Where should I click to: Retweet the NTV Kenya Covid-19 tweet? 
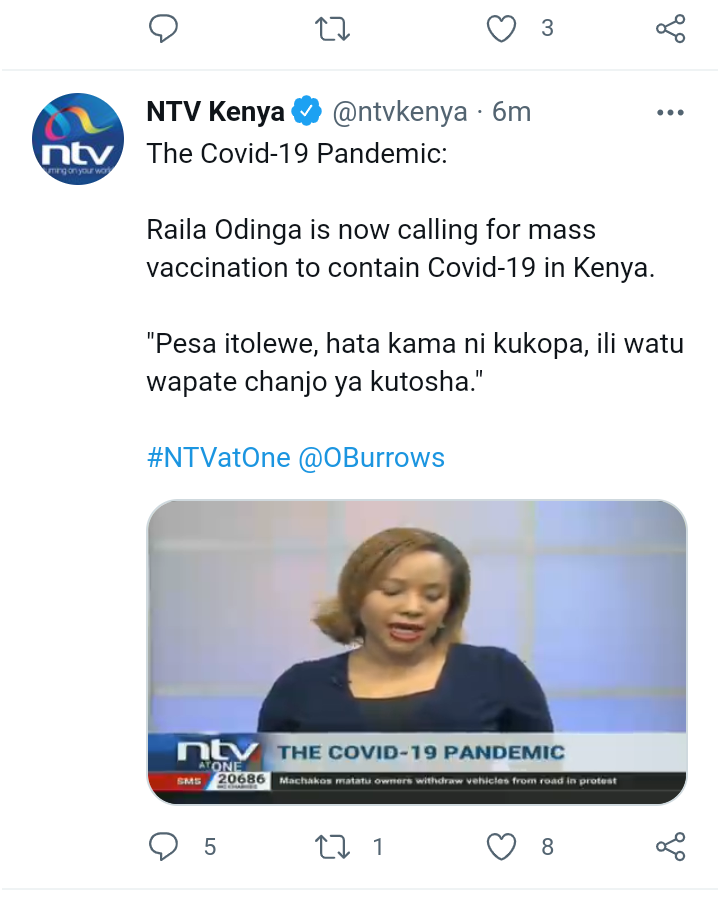coord(332,846)
